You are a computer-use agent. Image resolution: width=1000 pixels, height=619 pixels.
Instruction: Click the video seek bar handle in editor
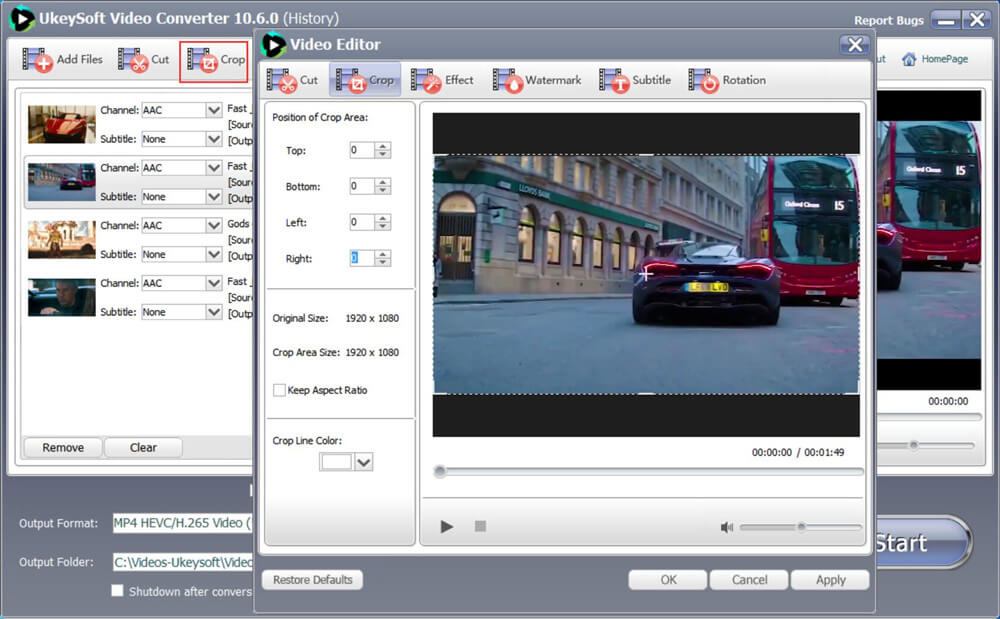[439, 472]
